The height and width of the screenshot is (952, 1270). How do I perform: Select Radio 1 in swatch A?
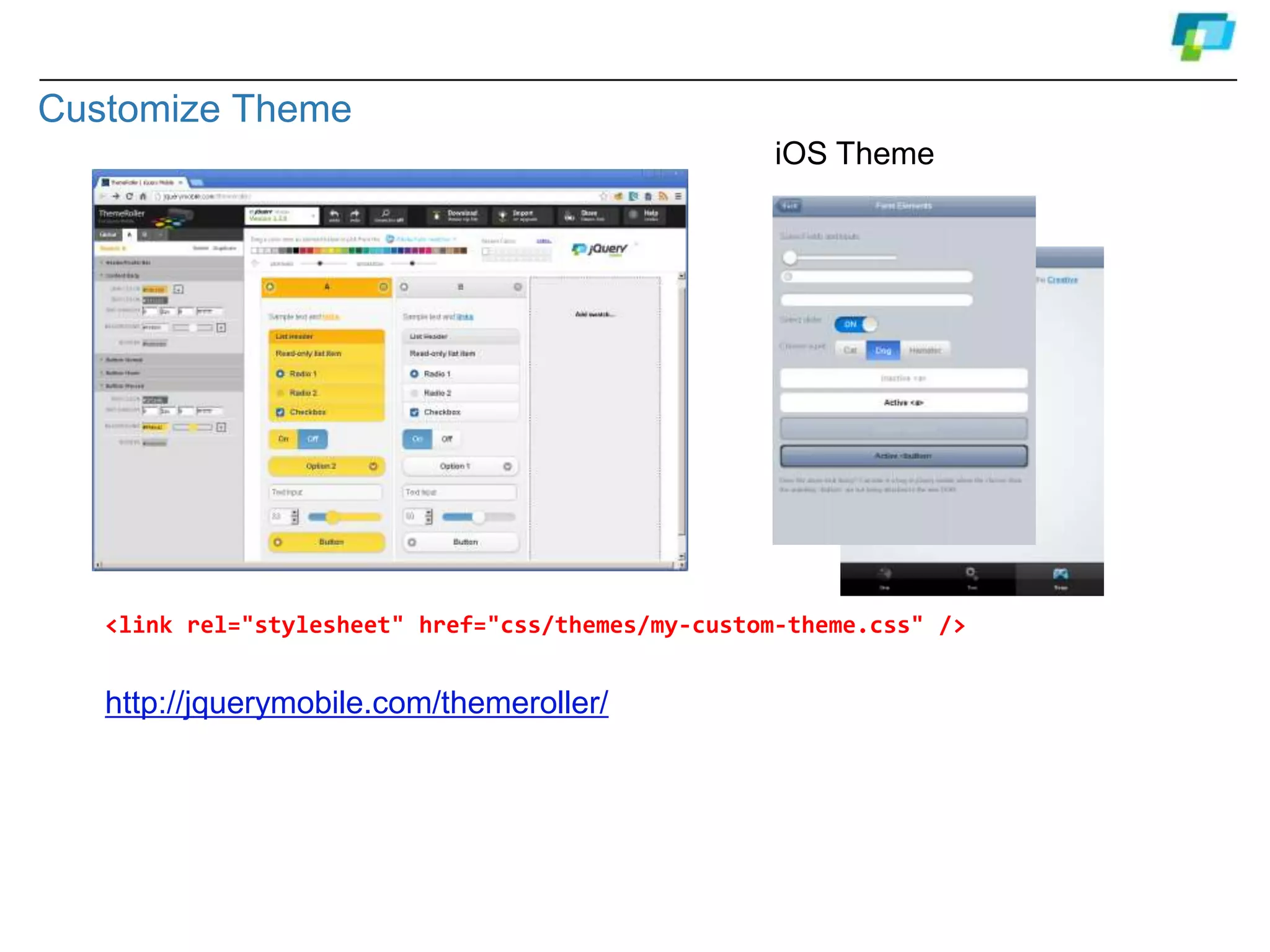pyautogui.click(x=327, y=374)
